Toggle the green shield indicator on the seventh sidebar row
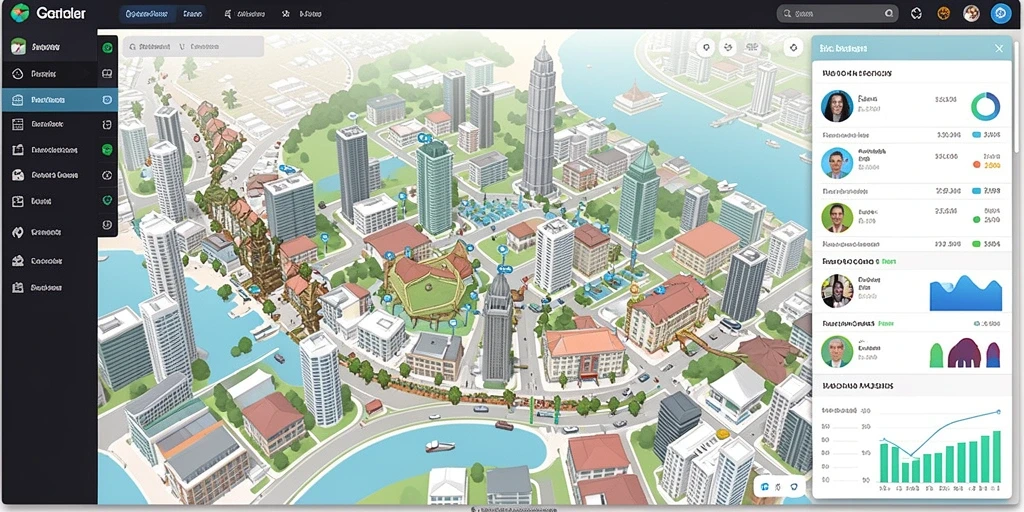Viewport: 1024px width, 512px height. (108, 200)
